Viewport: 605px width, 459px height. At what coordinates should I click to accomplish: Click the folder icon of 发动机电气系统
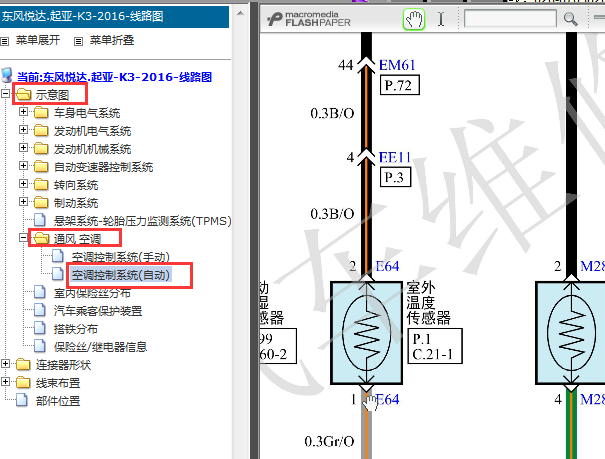point(41,131)
